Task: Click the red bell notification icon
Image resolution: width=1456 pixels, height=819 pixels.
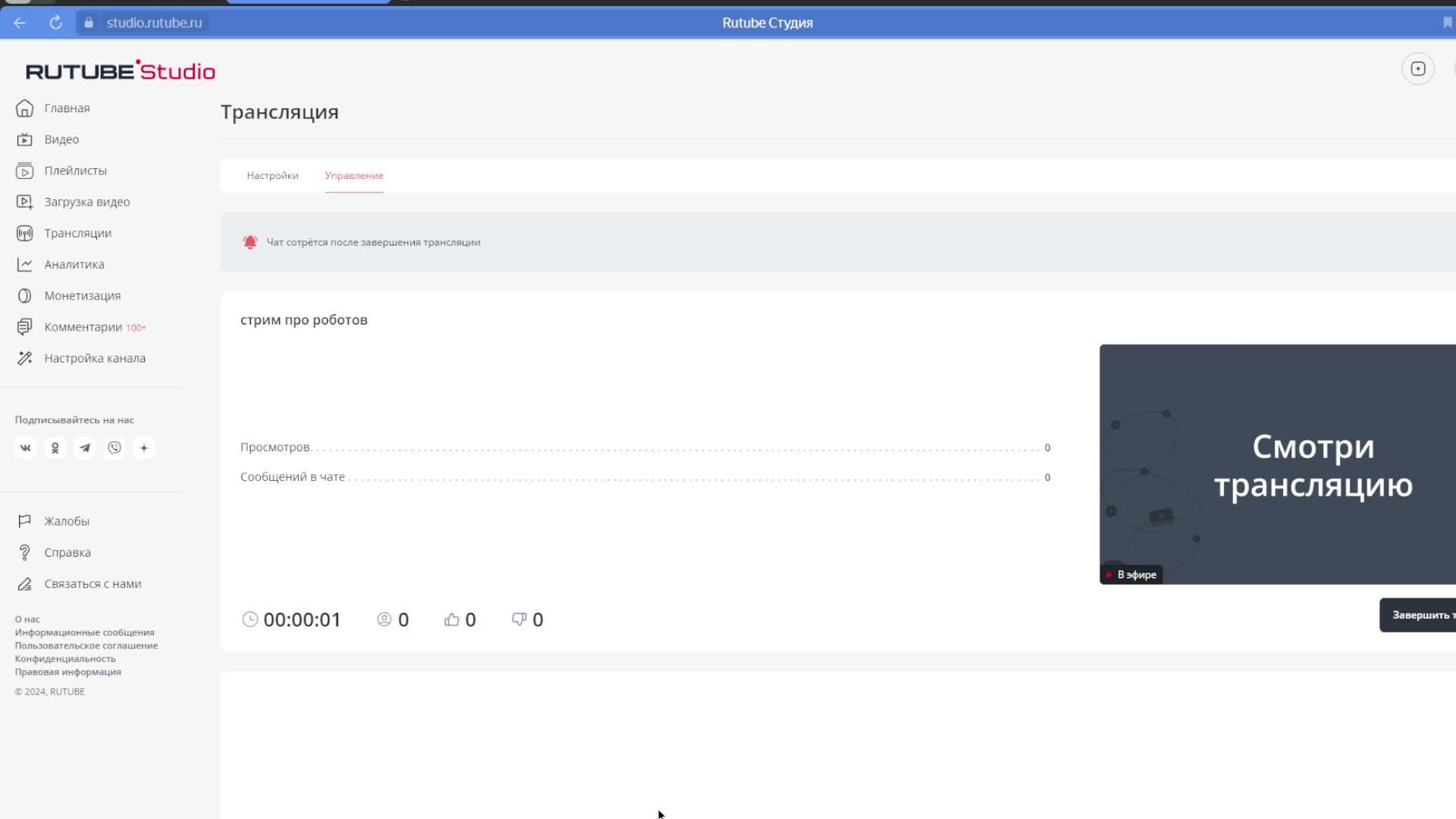Action: tap(250, 242)
